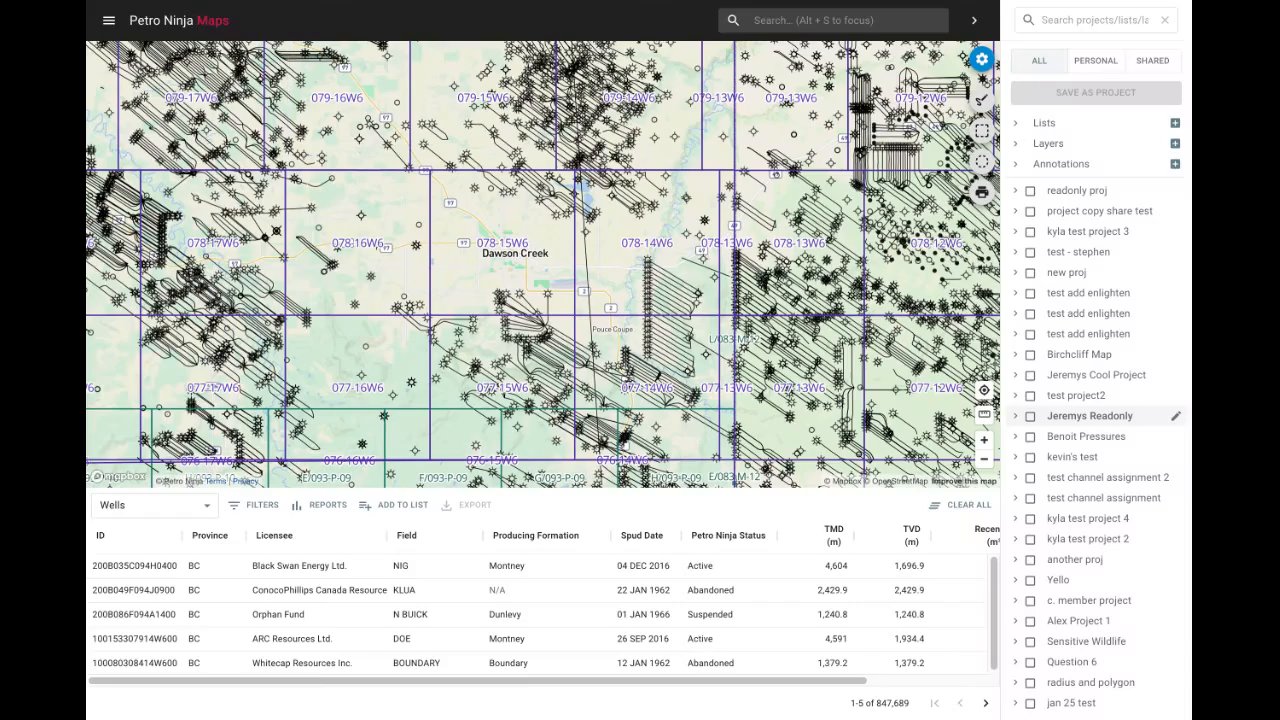Open the Wells data type dropdown
The image size is (1280, 720).
click(153, 505)
